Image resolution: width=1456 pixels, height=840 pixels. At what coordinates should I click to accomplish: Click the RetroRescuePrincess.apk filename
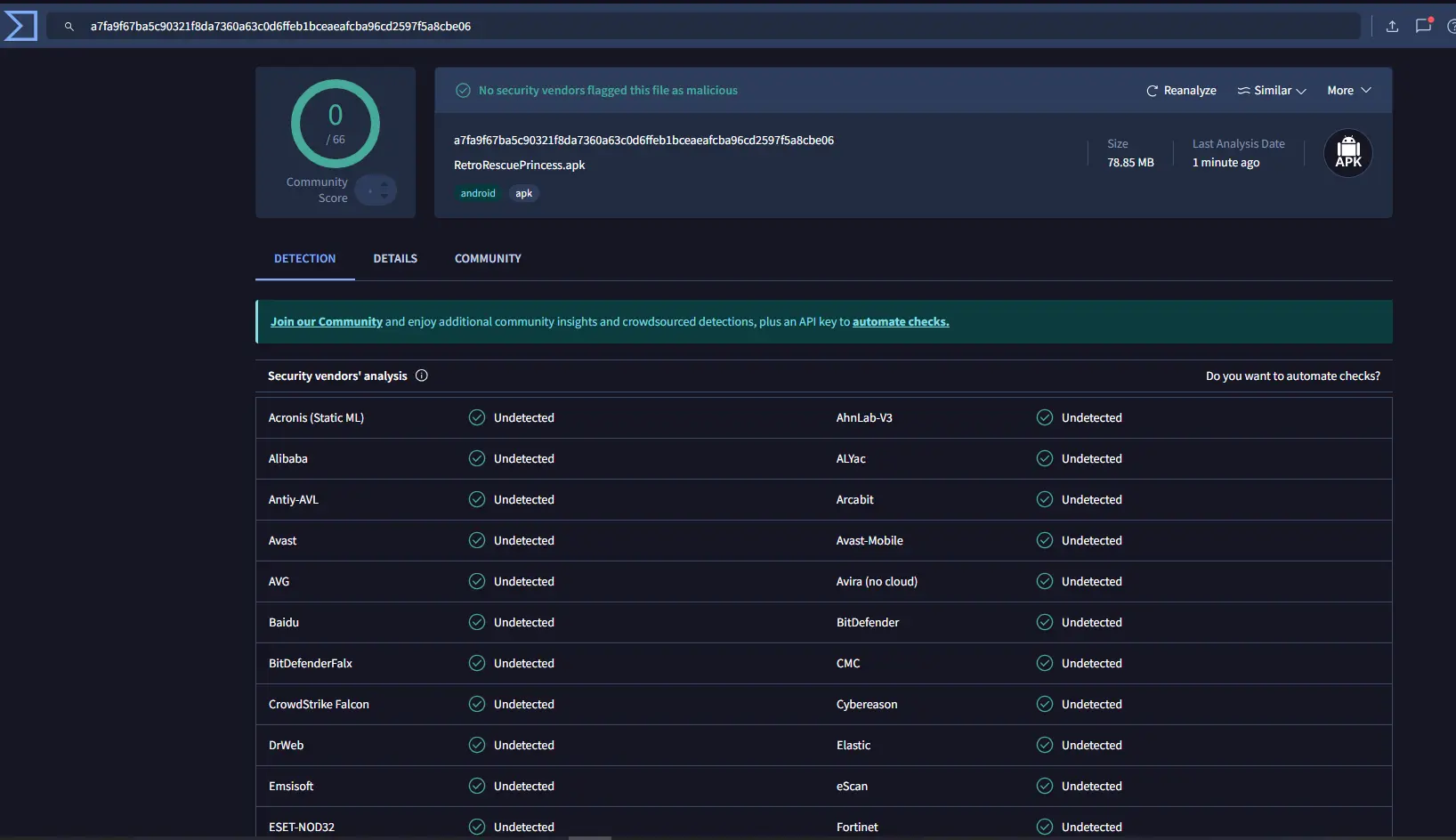(x=520, y=166)
